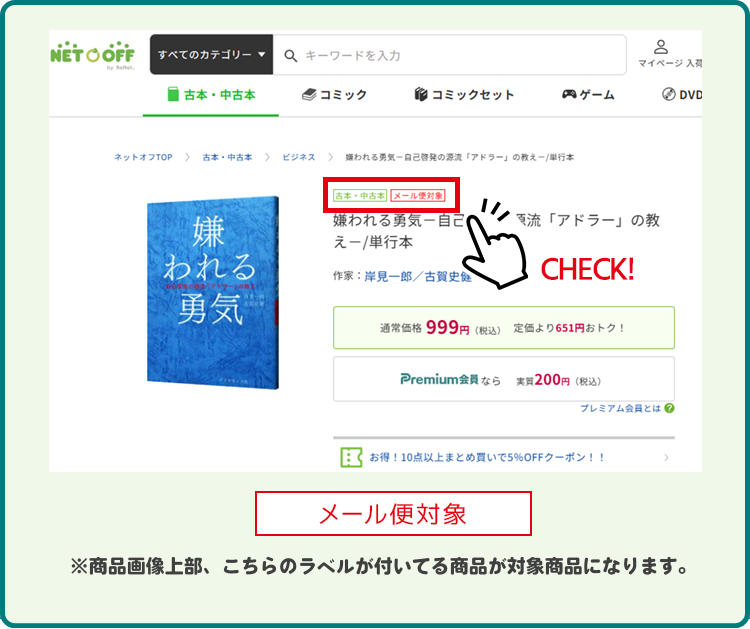Go to the ゲーム tab
This screenshot has height=629, width=750.
coord(588,95)
